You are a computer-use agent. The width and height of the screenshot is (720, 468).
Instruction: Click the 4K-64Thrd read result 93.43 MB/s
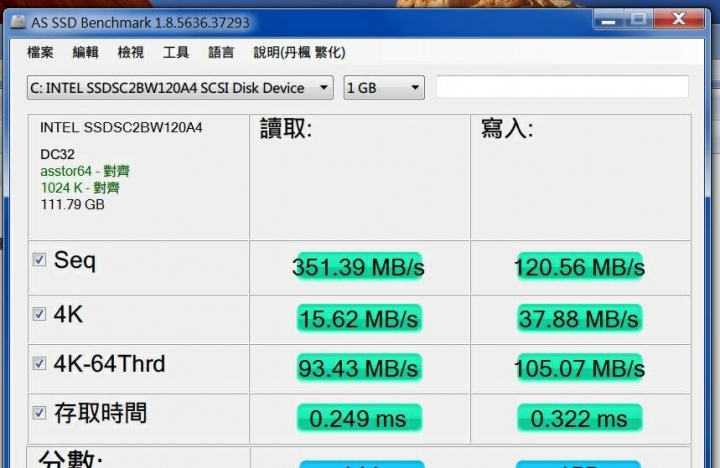(359, 368)
